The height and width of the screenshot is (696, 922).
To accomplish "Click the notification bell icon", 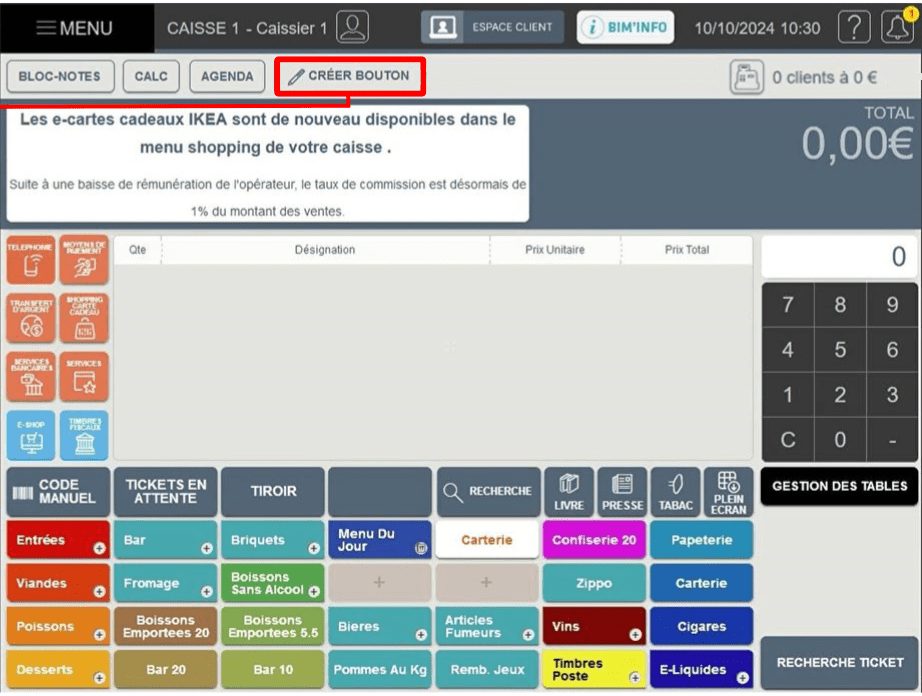I will pos(897,27).
